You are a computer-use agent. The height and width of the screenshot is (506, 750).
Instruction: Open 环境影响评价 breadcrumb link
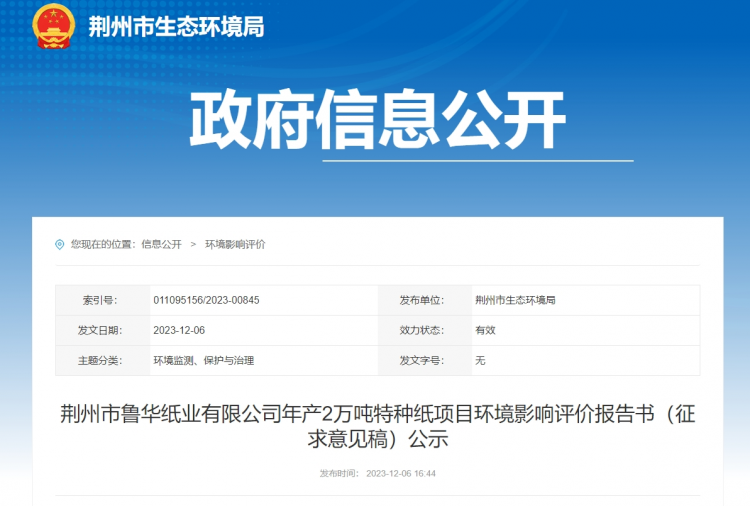tap(235, 244)
